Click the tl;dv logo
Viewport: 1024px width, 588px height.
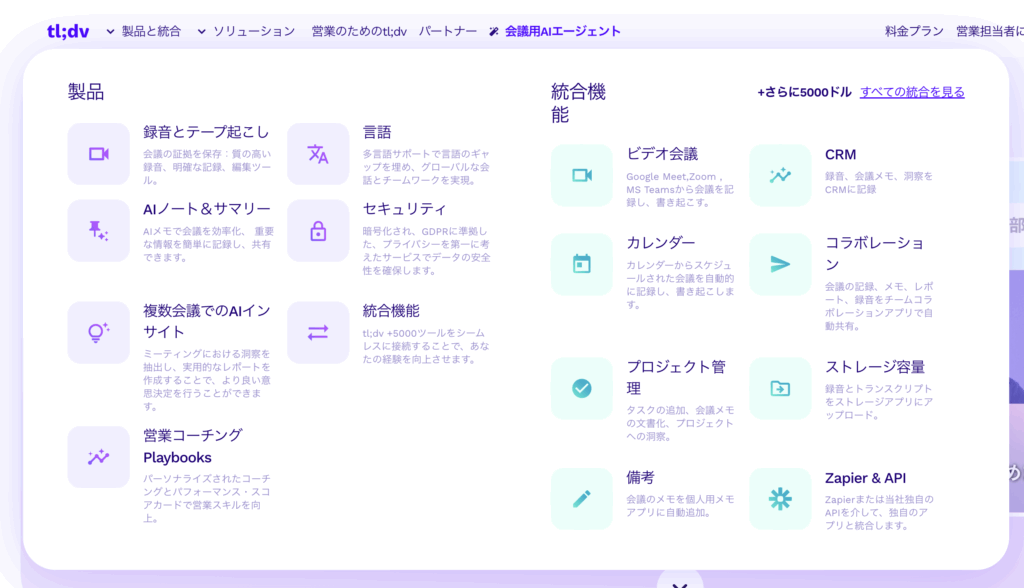(68, 31)
